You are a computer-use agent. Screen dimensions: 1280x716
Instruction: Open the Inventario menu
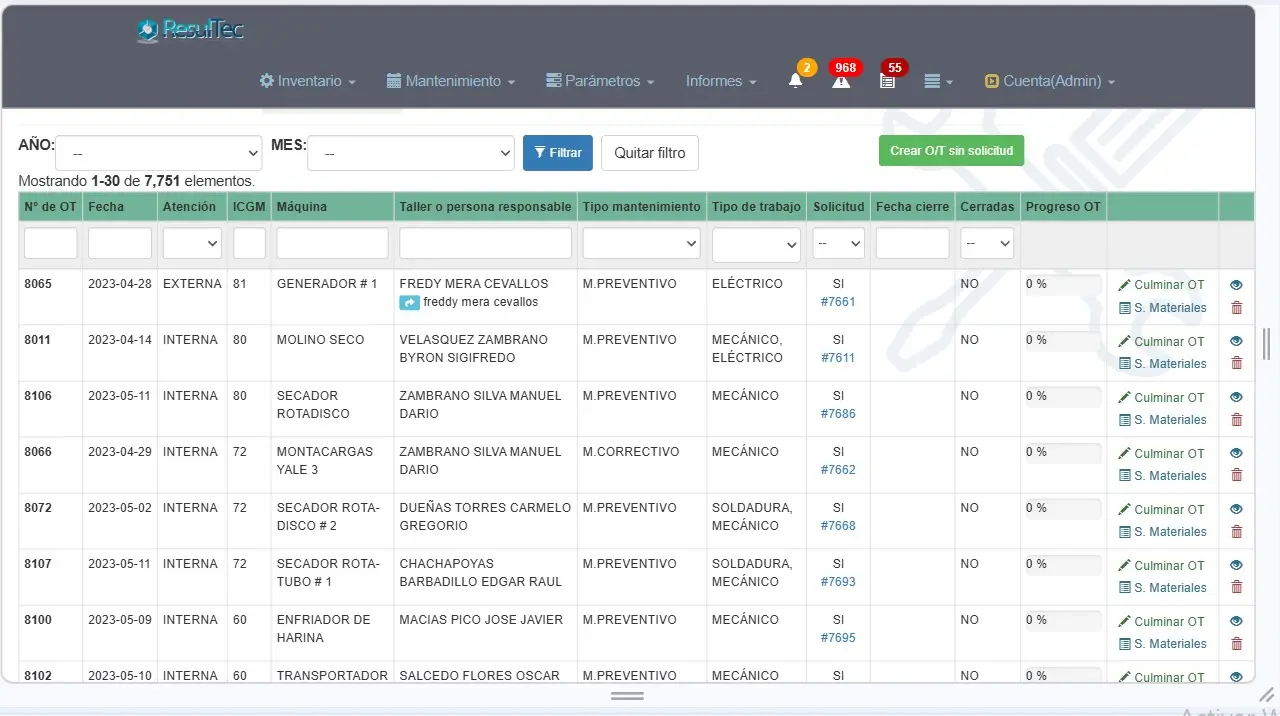pos(308,81)
